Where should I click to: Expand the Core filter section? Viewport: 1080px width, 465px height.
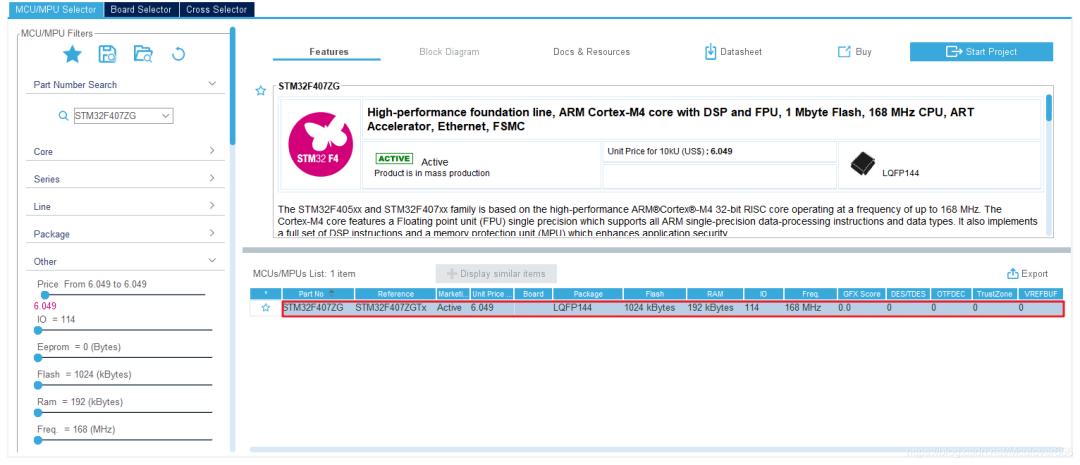[211, 150]
